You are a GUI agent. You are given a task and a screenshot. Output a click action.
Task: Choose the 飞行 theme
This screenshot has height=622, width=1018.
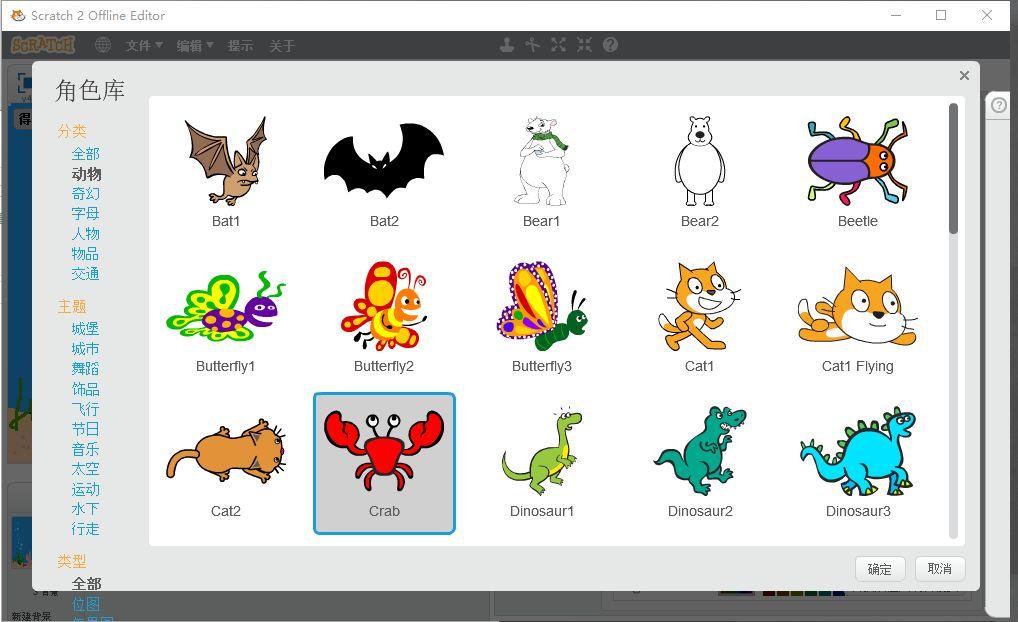(86, 409)
